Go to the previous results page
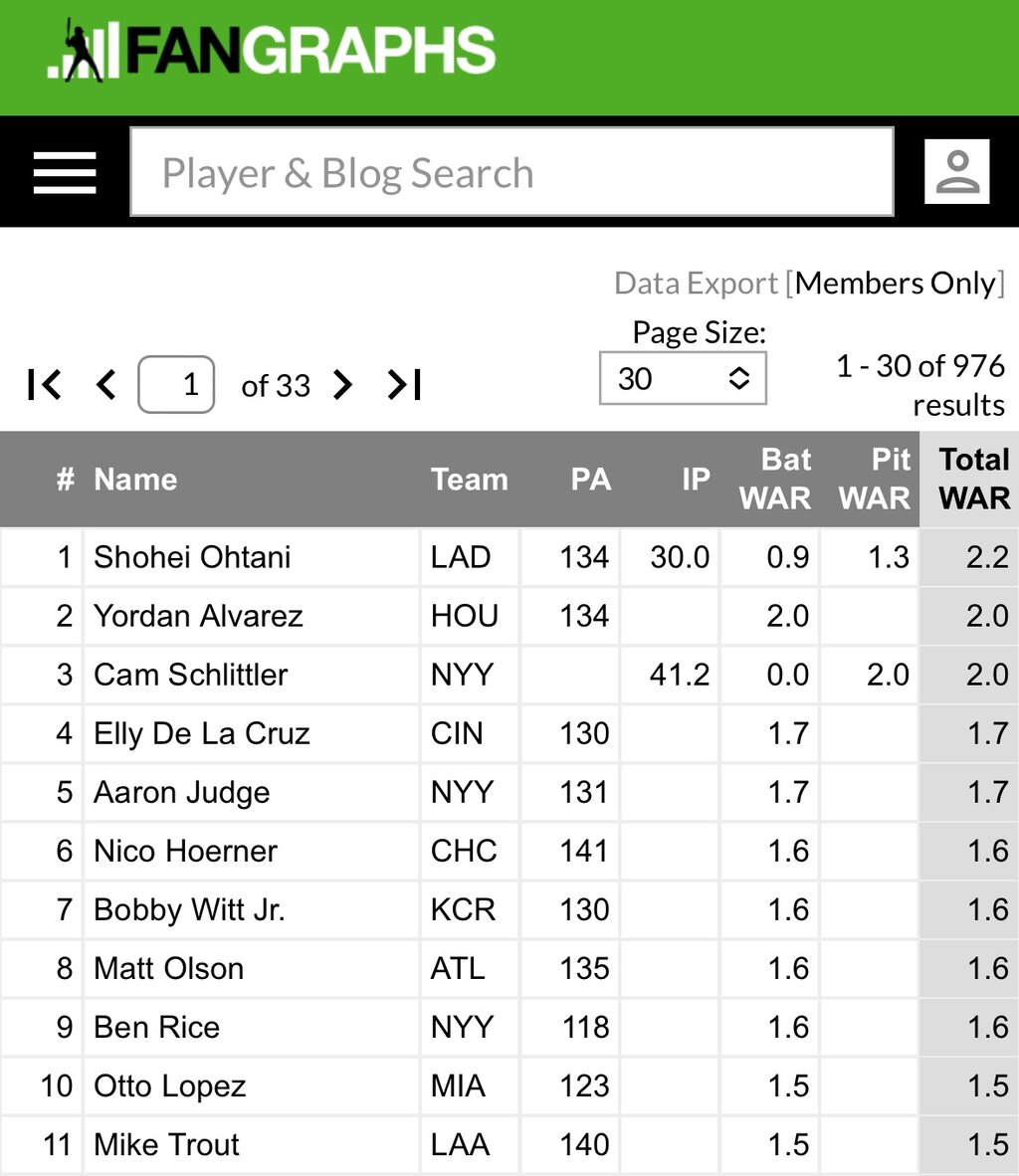 pos(106,385)
